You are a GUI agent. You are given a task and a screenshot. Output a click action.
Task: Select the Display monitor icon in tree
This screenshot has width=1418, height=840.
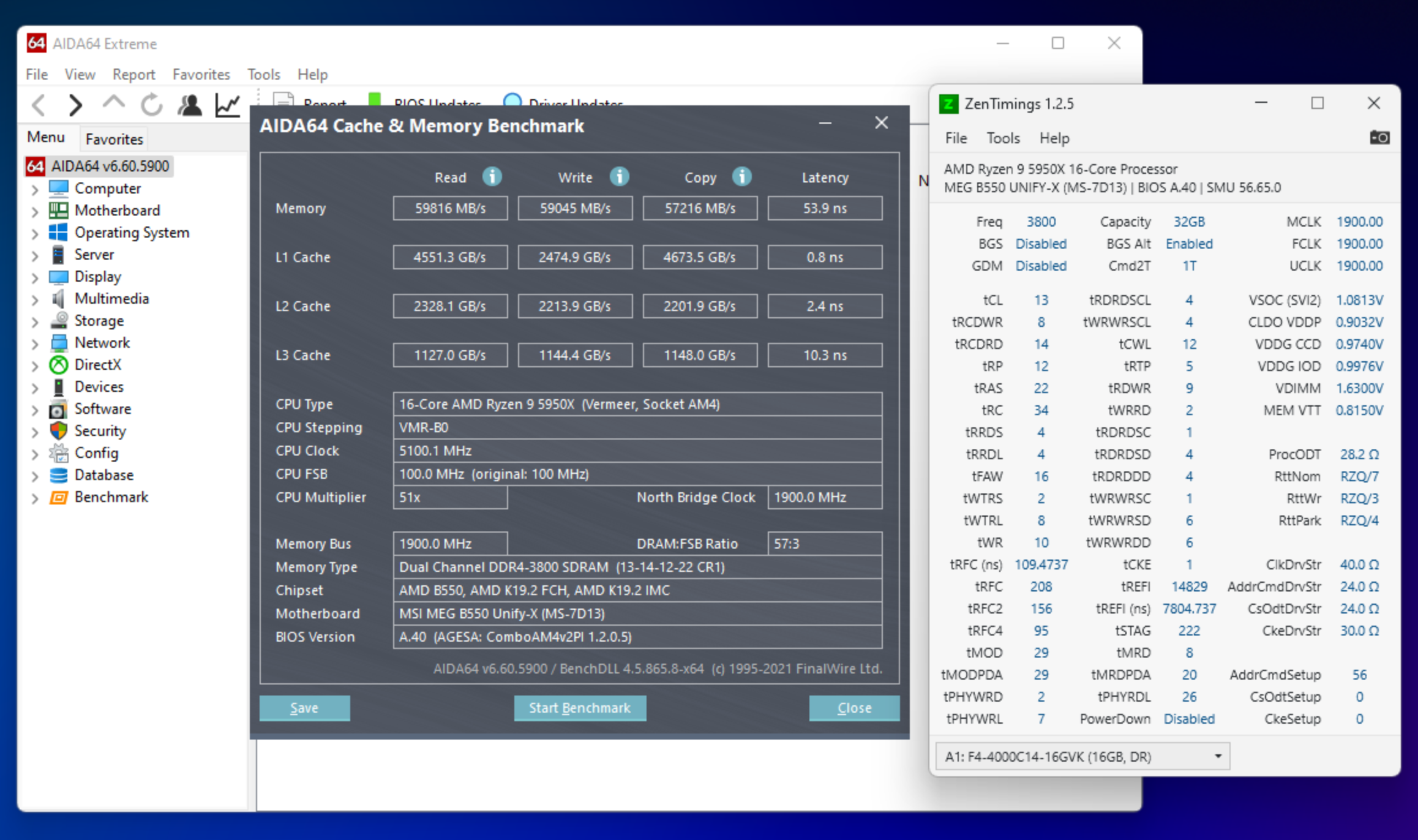tap(59, 277)
